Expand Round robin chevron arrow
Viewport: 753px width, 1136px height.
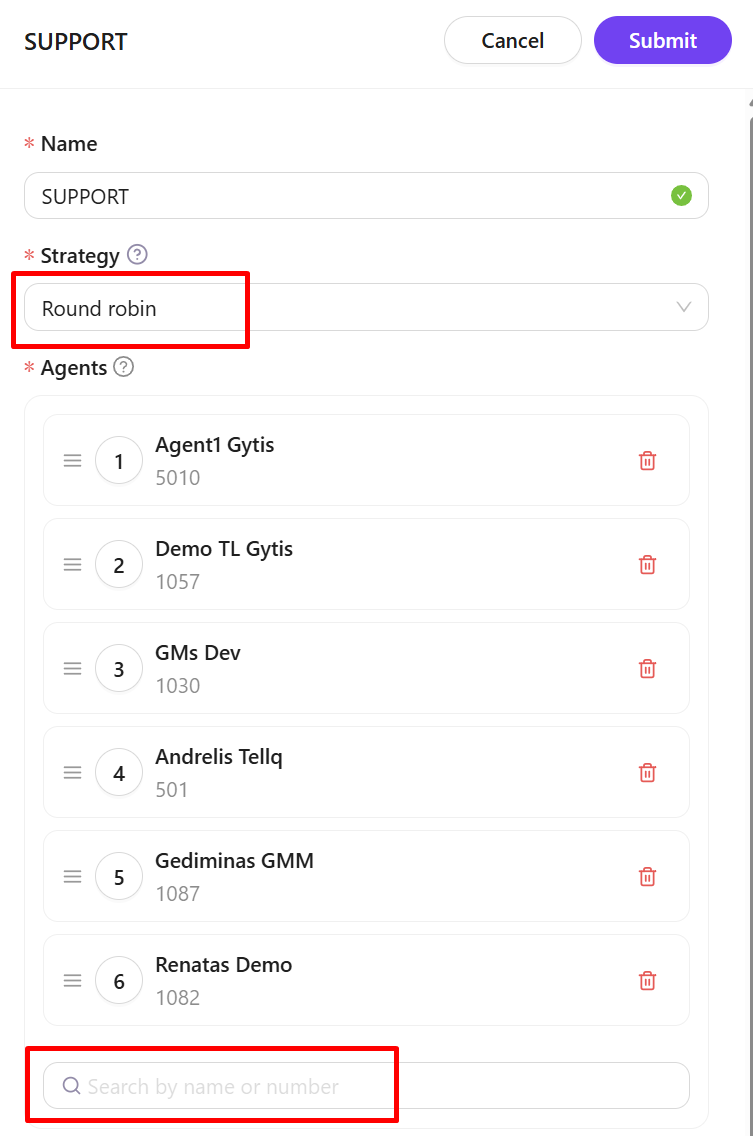[684, 308]
